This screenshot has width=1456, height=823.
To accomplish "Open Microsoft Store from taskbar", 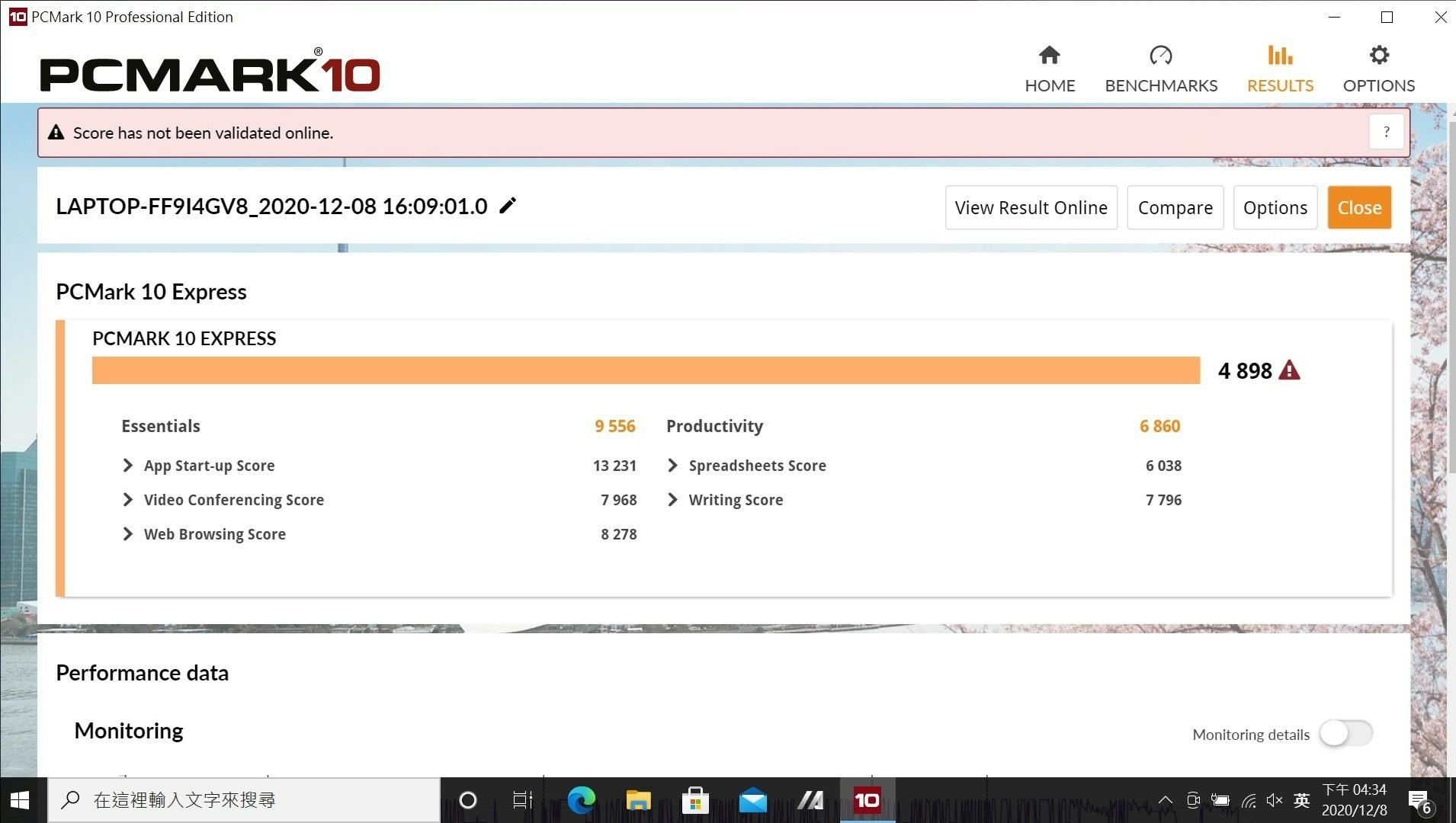I will (695, 800).
